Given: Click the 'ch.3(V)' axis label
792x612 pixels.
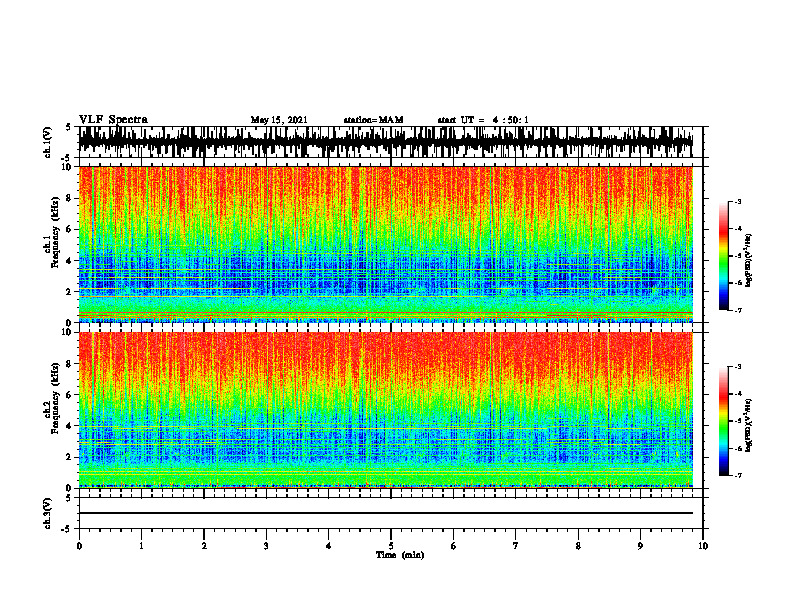Looking at the screenshot, I should point(48,513).
